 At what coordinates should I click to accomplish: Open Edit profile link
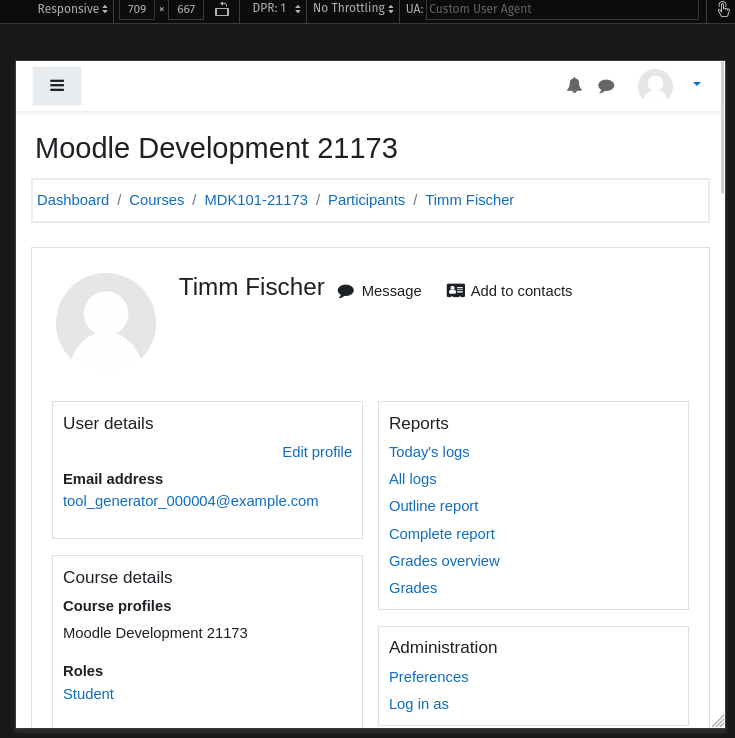click(317, 452)
